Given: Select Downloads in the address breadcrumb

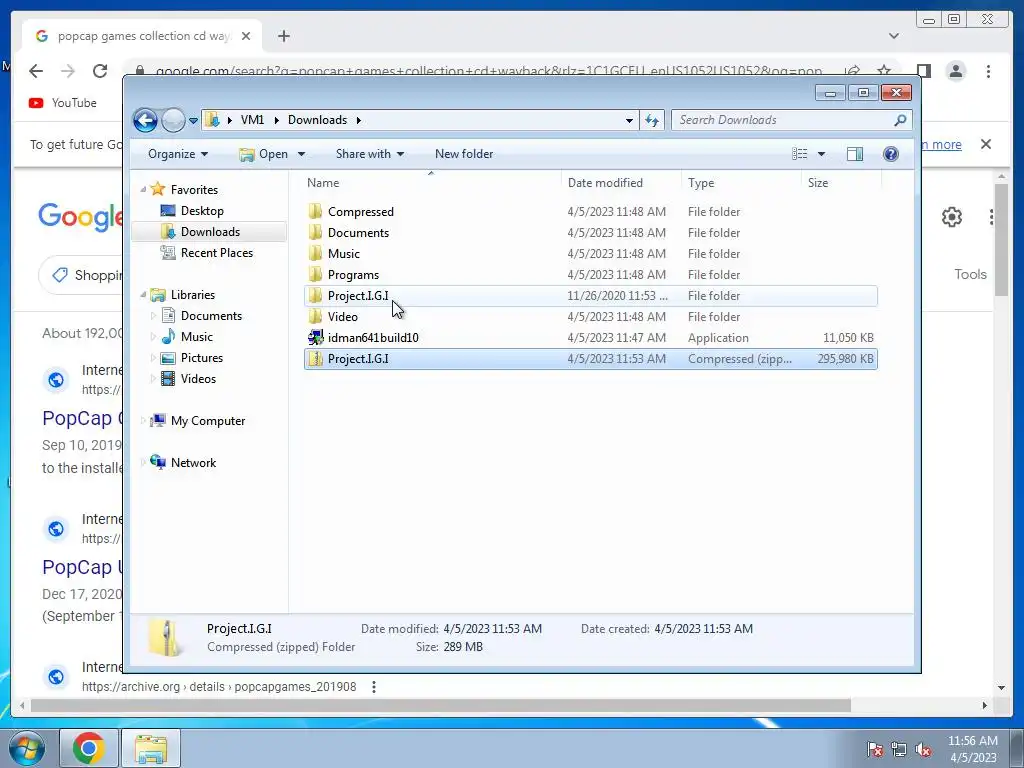Looking at the screenshot, I should 317,120.
